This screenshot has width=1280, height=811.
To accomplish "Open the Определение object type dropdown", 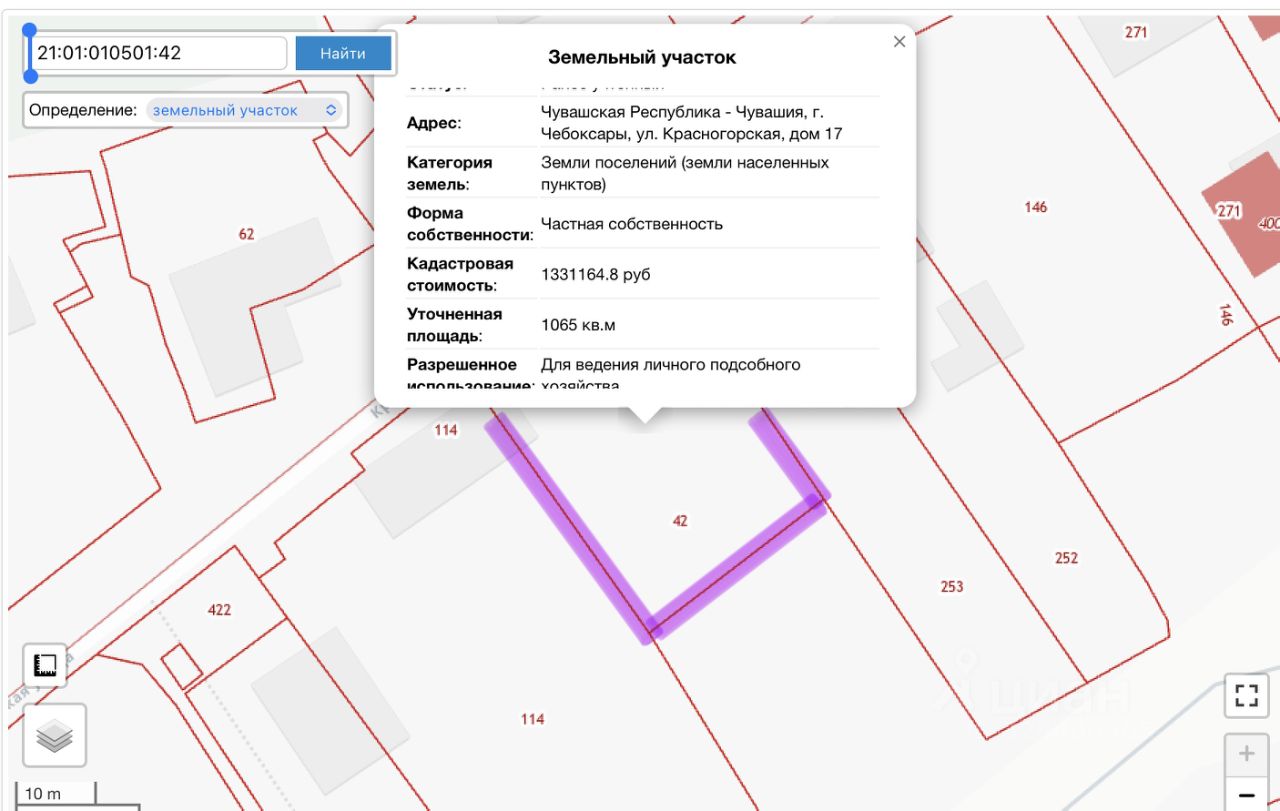I will point(246,110).
